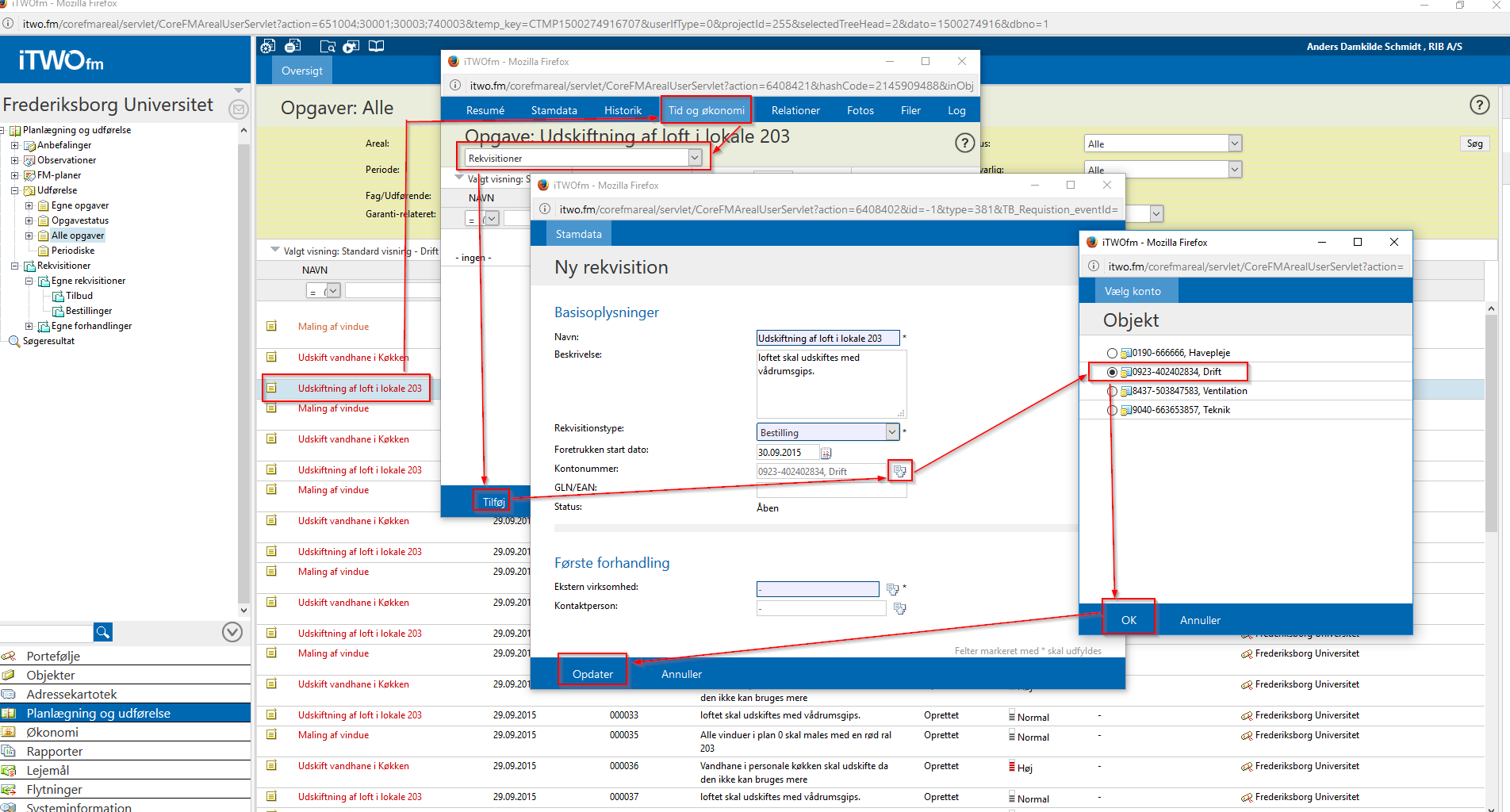The width and height of the screenshot is (1510, 812).
Task: Select the Teknik account radio button
Action: 1112,410
